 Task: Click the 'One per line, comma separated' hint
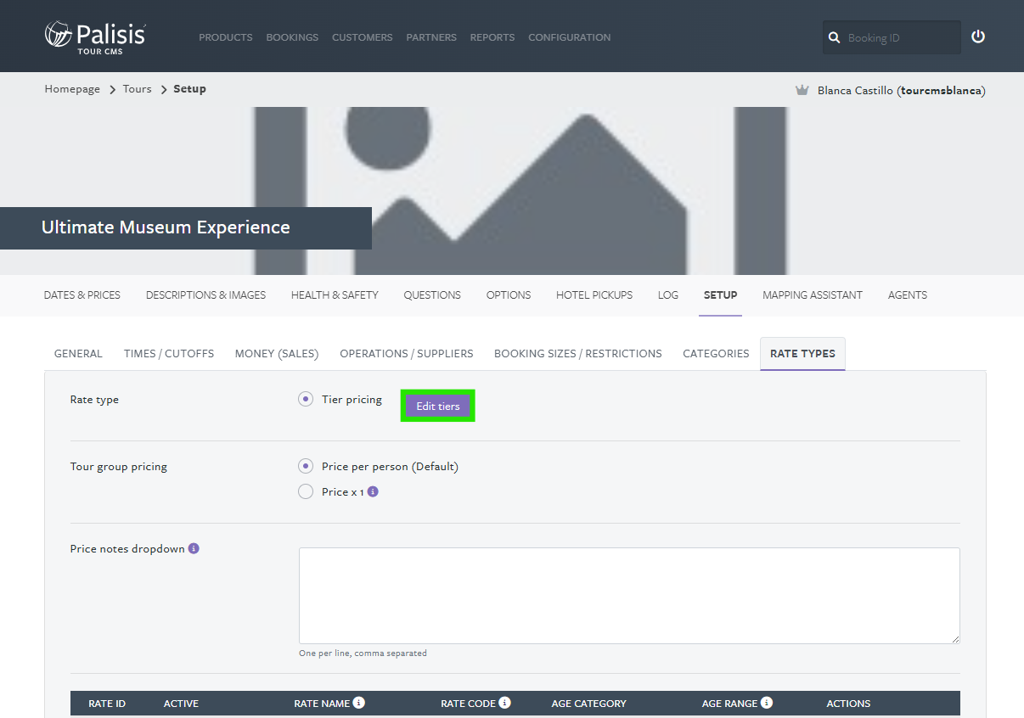pyautogui.click(x=362, y=653)
